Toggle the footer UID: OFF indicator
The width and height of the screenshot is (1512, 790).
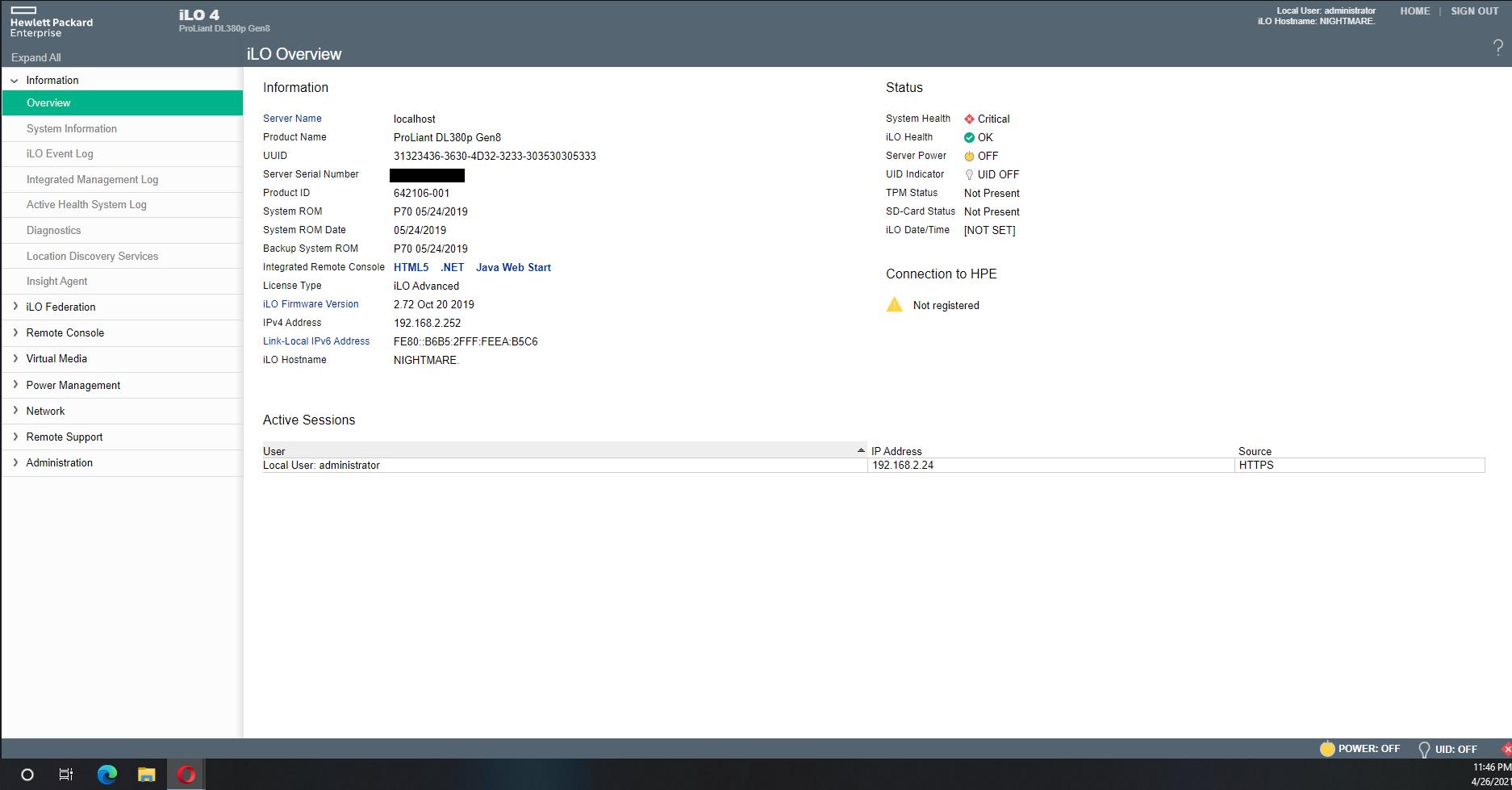1447,749
